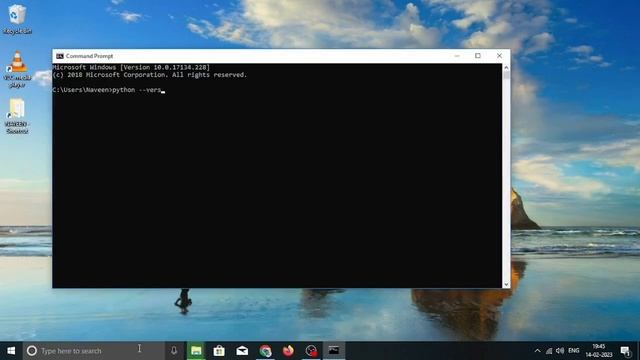The image size is (640, 360).
Task: Click the python --vers command line
Action: point(108,90)
